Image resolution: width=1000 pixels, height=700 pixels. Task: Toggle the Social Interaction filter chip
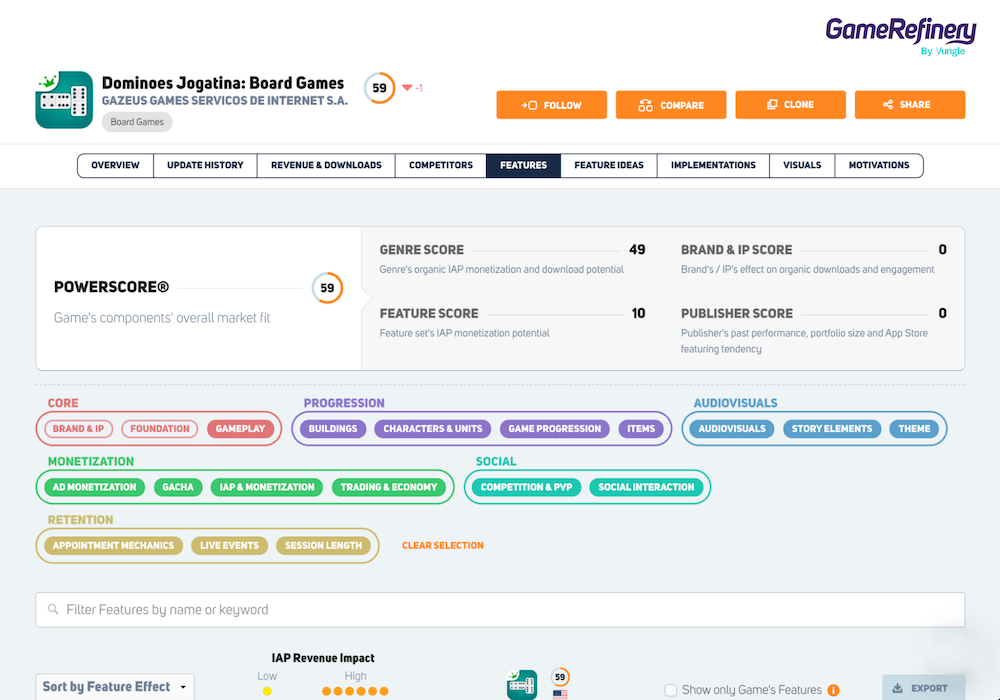pyautogui.click(x=646, y=487)
